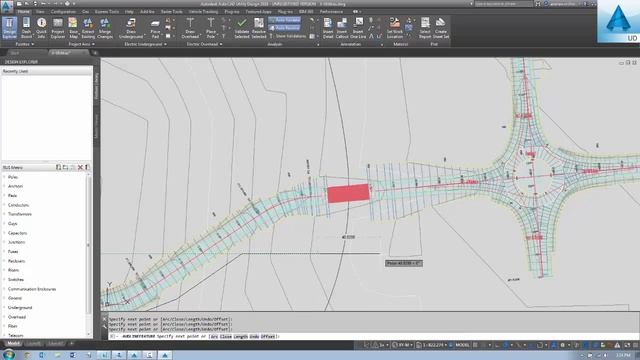Viewport: 640px width, 360px height.
Task: Expand the Electric Underground panel dropdown
Action: pyautogui.click(x=146, y=44)
